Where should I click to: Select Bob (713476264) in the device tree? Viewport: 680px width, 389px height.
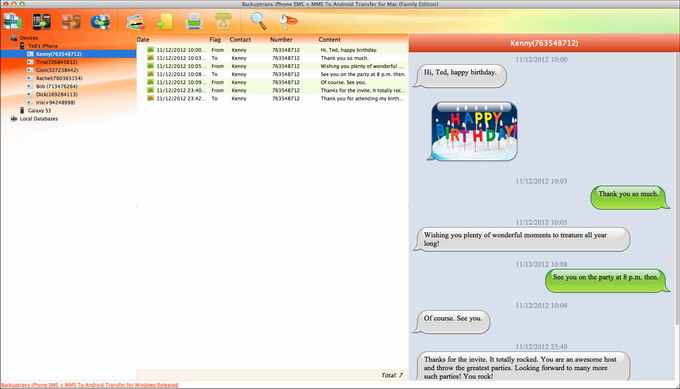tap(57, 86)
